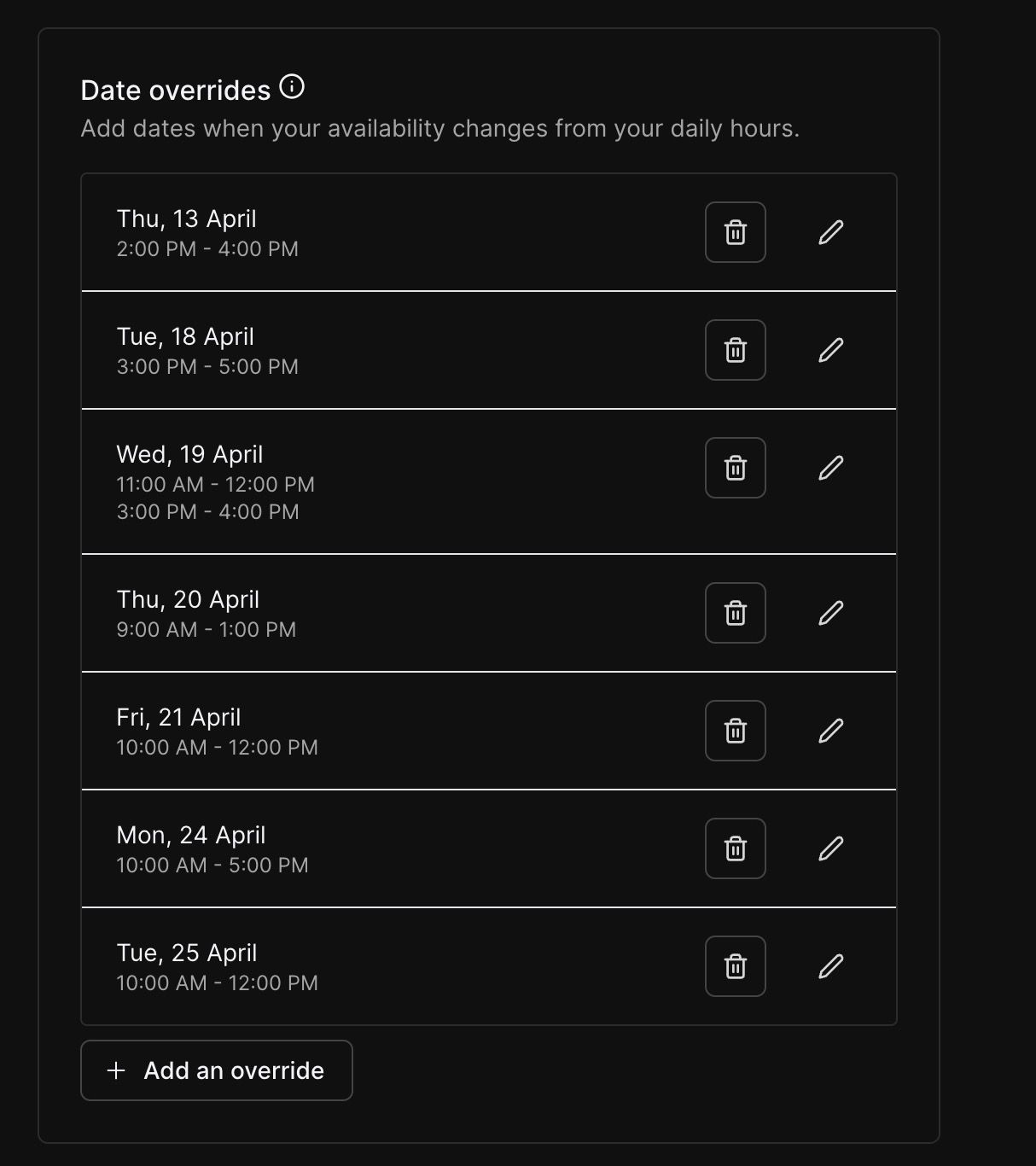
Task: Edit the Tue, 25 April override
Action: point(831,965)
